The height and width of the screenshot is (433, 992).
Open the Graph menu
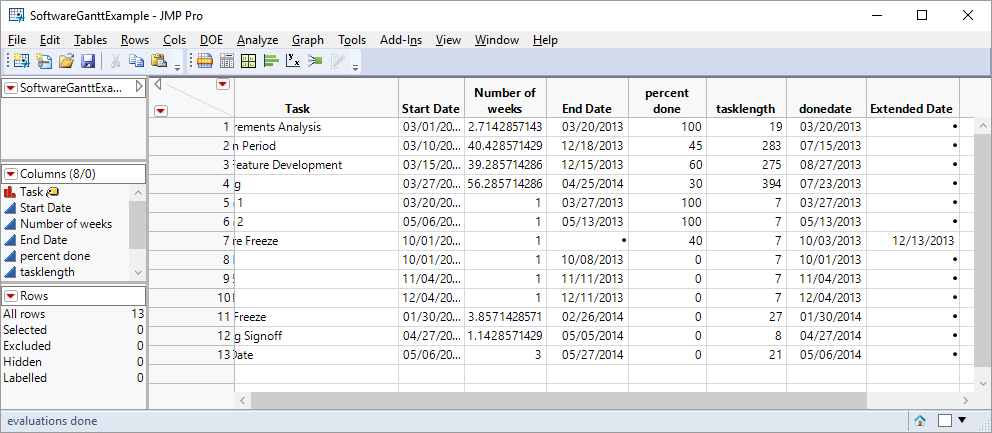point(308,40)
